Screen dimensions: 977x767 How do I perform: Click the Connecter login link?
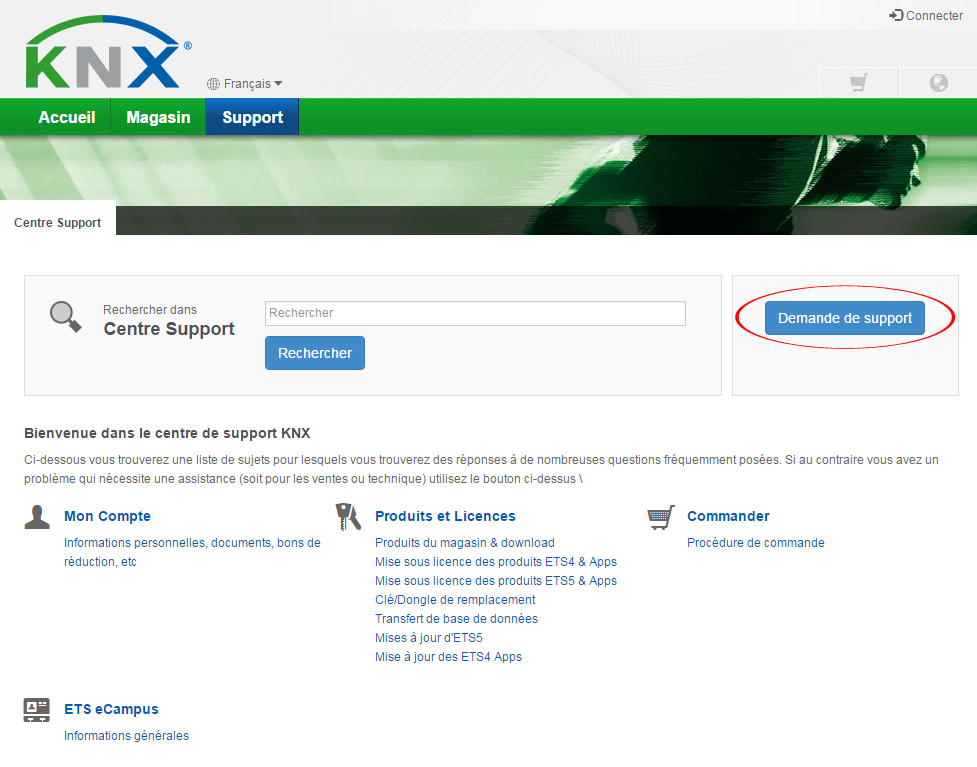click(926, 16)
